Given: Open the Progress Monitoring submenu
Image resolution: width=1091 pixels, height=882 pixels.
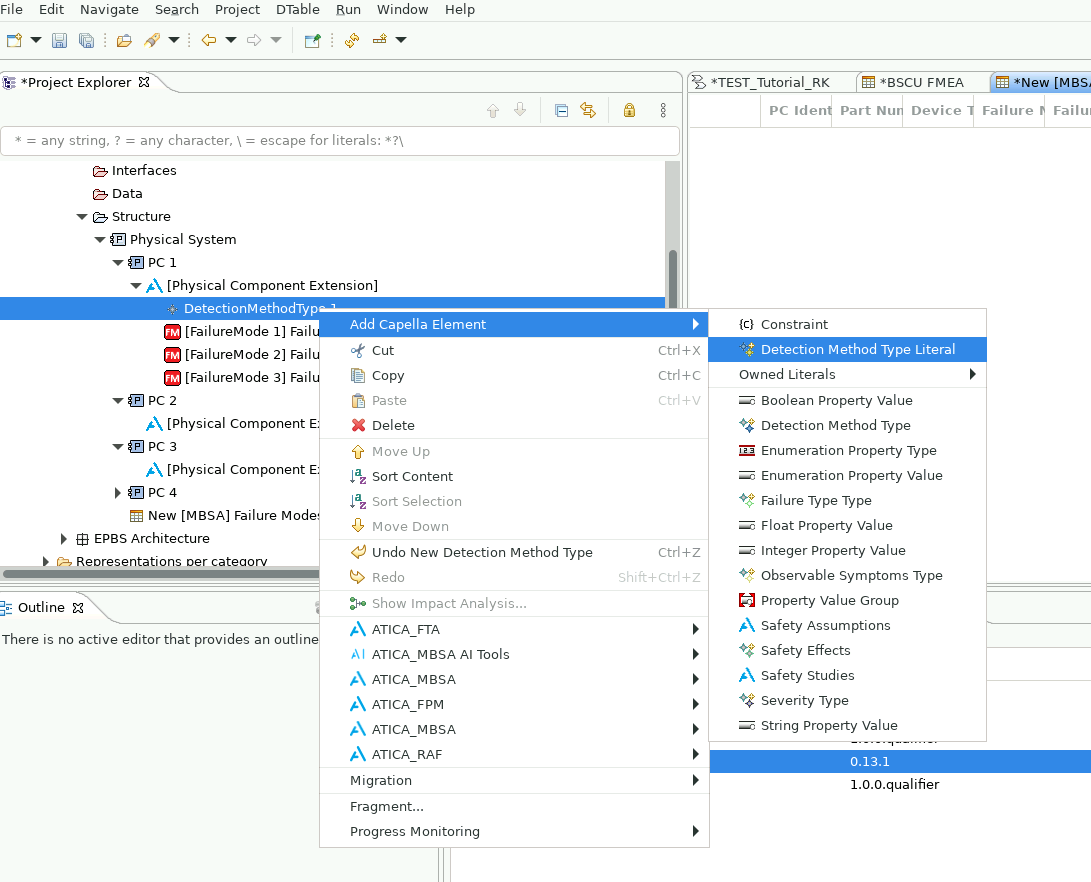Looking at the screenshot, I should 513,832.
